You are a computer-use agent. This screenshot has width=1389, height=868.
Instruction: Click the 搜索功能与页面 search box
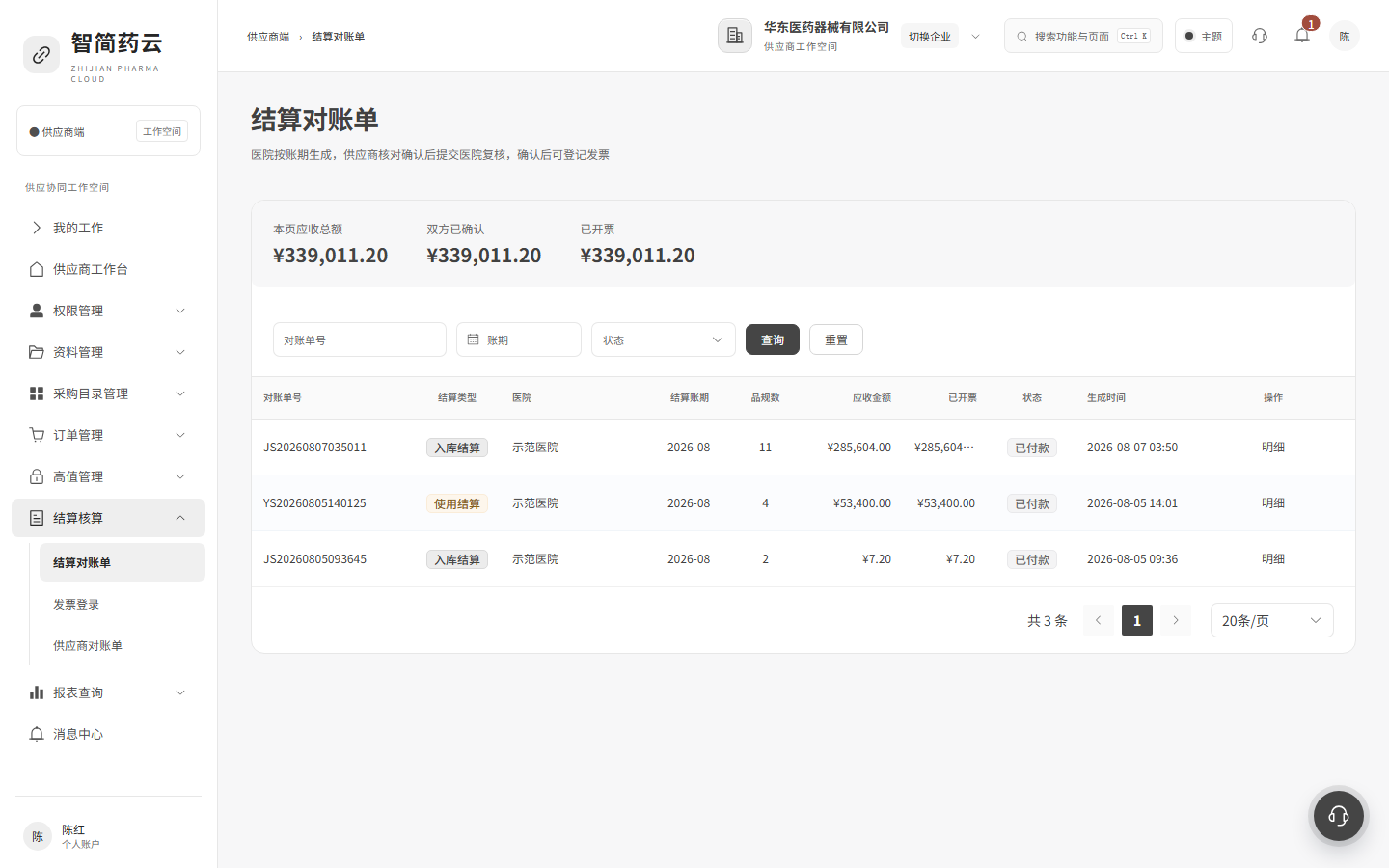point(1083,36)
